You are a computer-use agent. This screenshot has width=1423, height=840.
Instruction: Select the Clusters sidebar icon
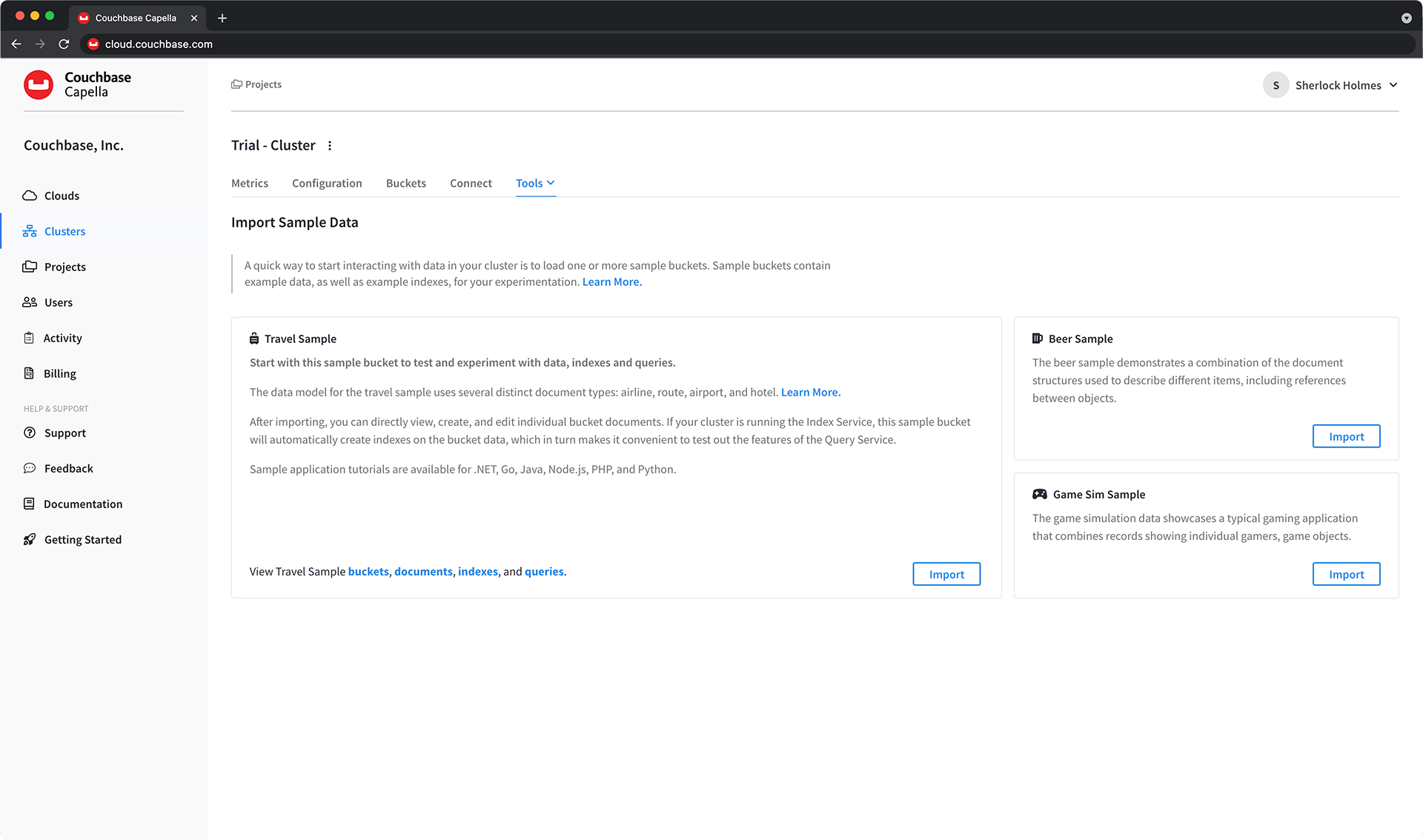(30, 230)
